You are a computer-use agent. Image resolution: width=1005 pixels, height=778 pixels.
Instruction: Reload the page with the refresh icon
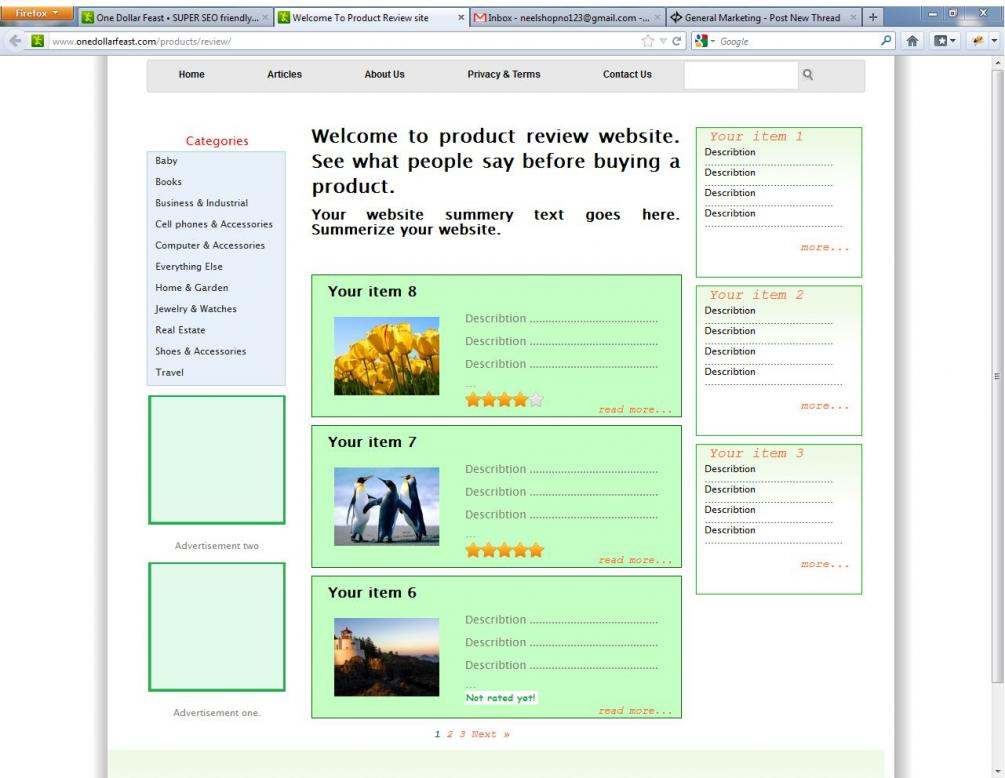pos(676,41)
